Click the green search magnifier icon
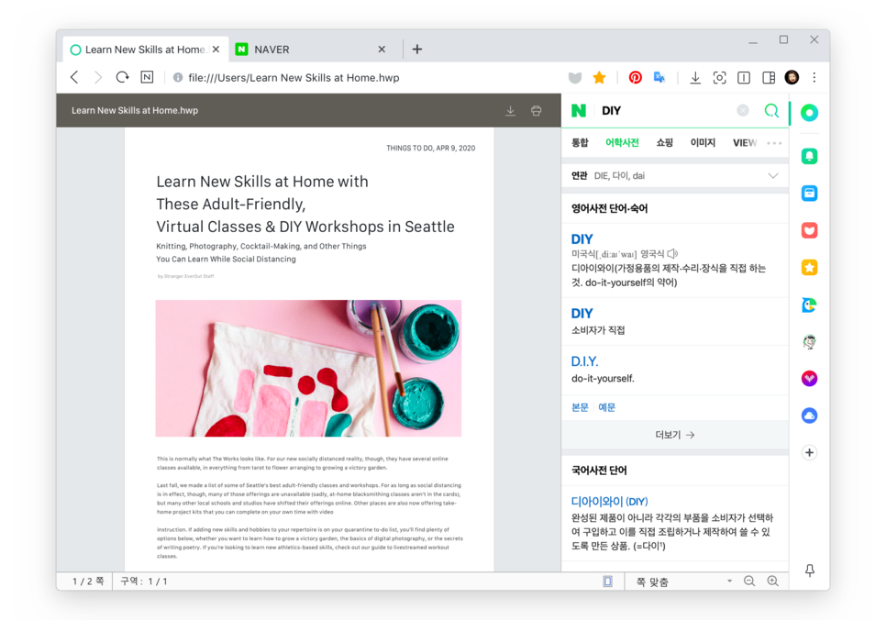This screenshot has width=886, height=621. (771, 111)
